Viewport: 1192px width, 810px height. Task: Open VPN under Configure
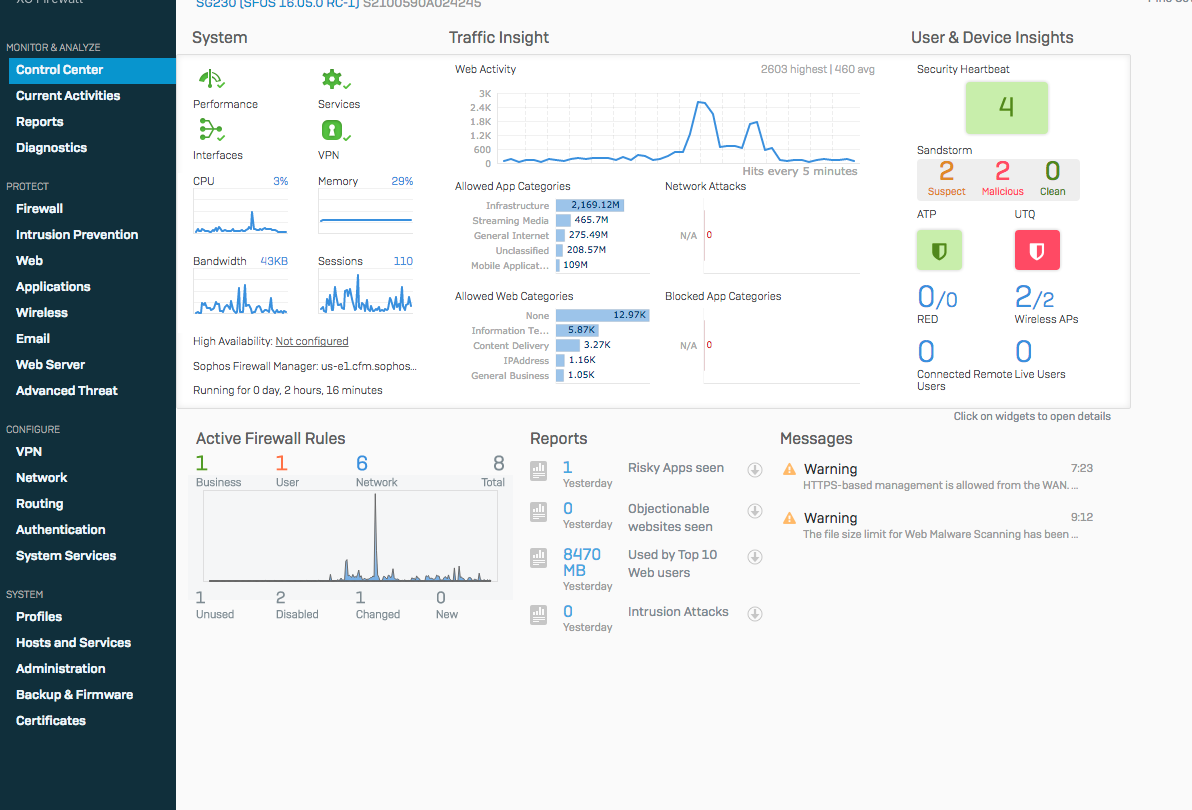pos(29,451)
